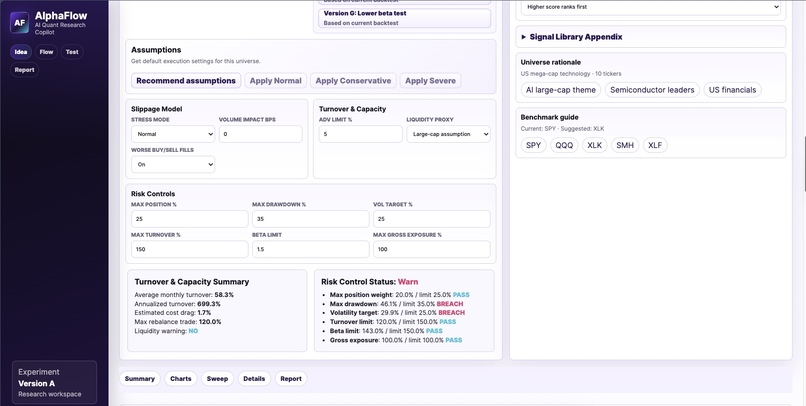This screenshot has height=406, width=806.
Task: Click the Universe rationale heading
Action: click(551, 62)
